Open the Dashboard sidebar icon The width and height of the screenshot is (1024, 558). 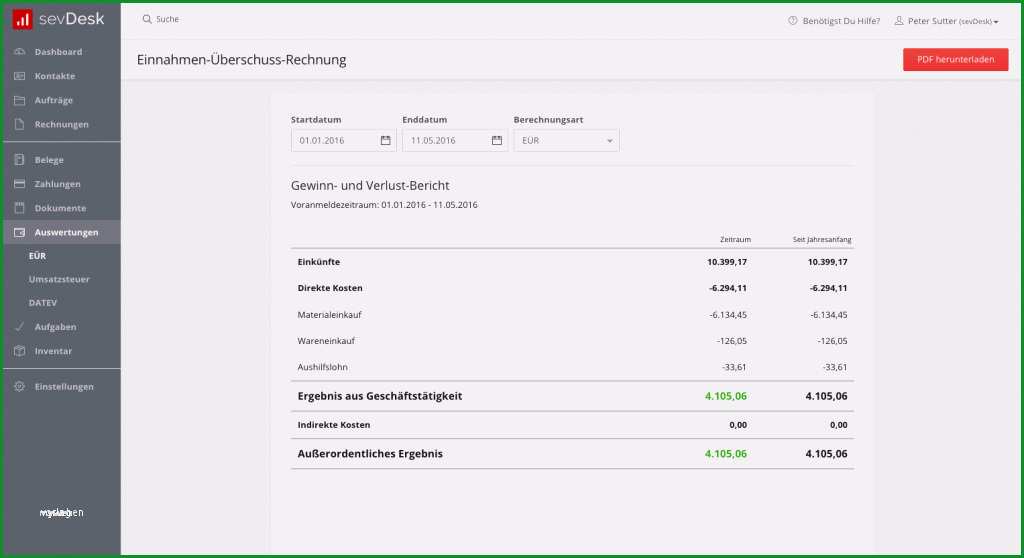20,52
